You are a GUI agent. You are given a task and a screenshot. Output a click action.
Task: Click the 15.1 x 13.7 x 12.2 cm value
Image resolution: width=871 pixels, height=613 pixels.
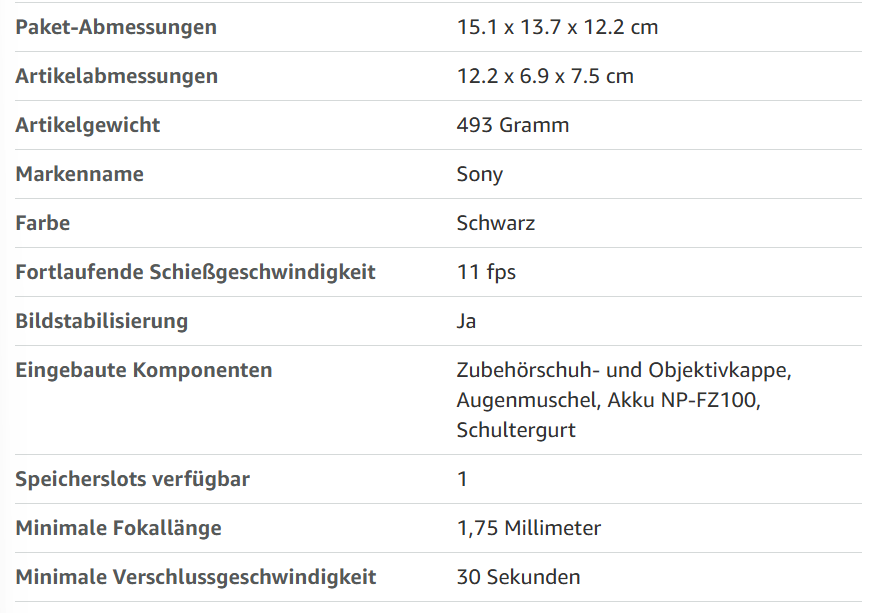[557, 27]
